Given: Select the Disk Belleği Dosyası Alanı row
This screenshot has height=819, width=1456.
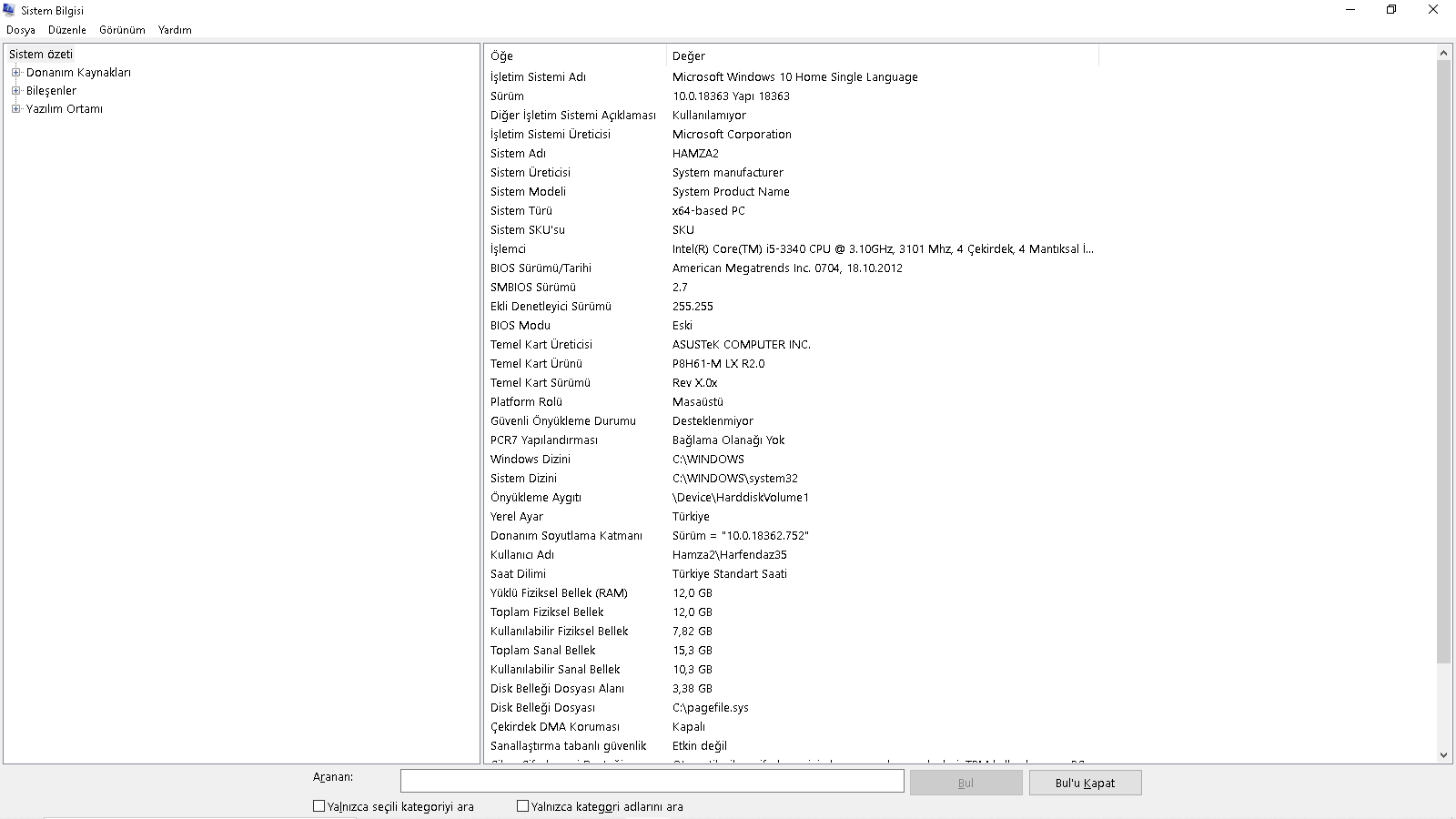Looking at the screenshot, I should (792, 689).
